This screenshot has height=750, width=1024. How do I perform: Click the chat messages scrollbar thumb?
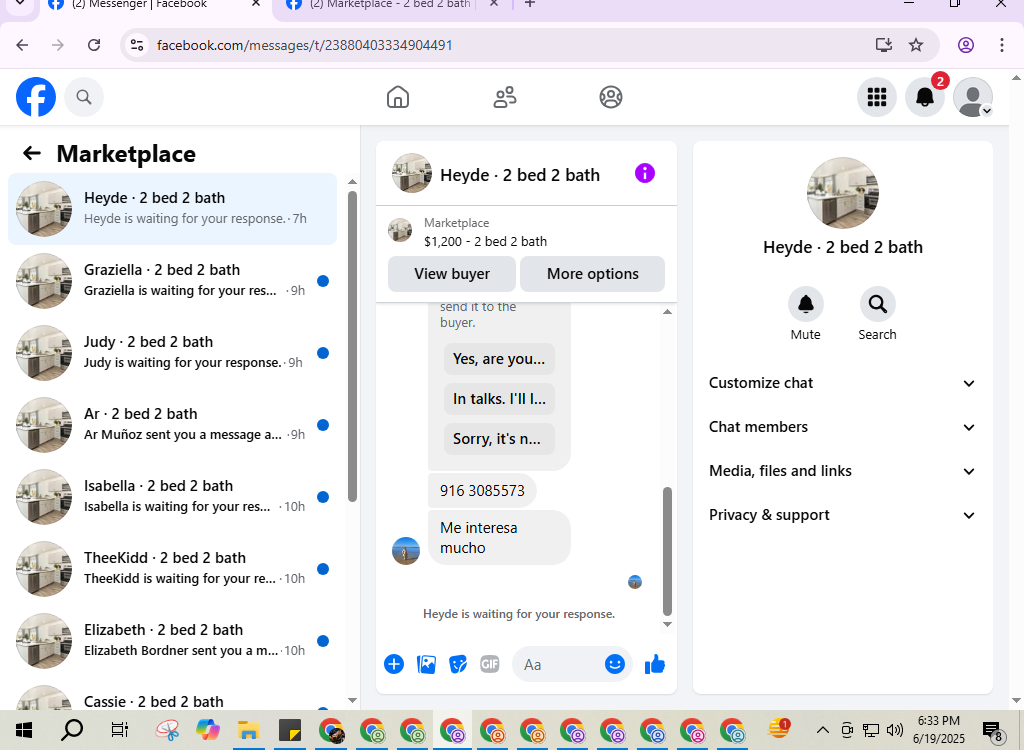(x=667, y=551)
